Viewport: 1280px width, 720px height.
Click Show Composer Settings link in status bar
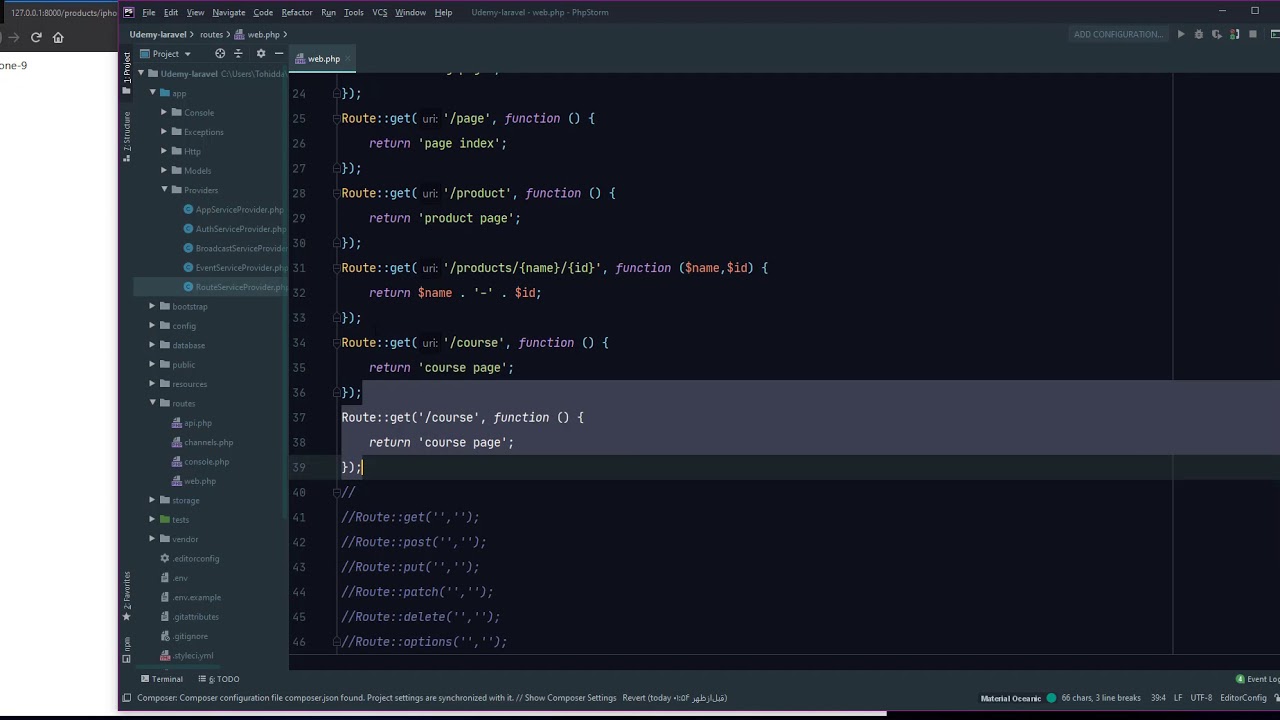571,698
